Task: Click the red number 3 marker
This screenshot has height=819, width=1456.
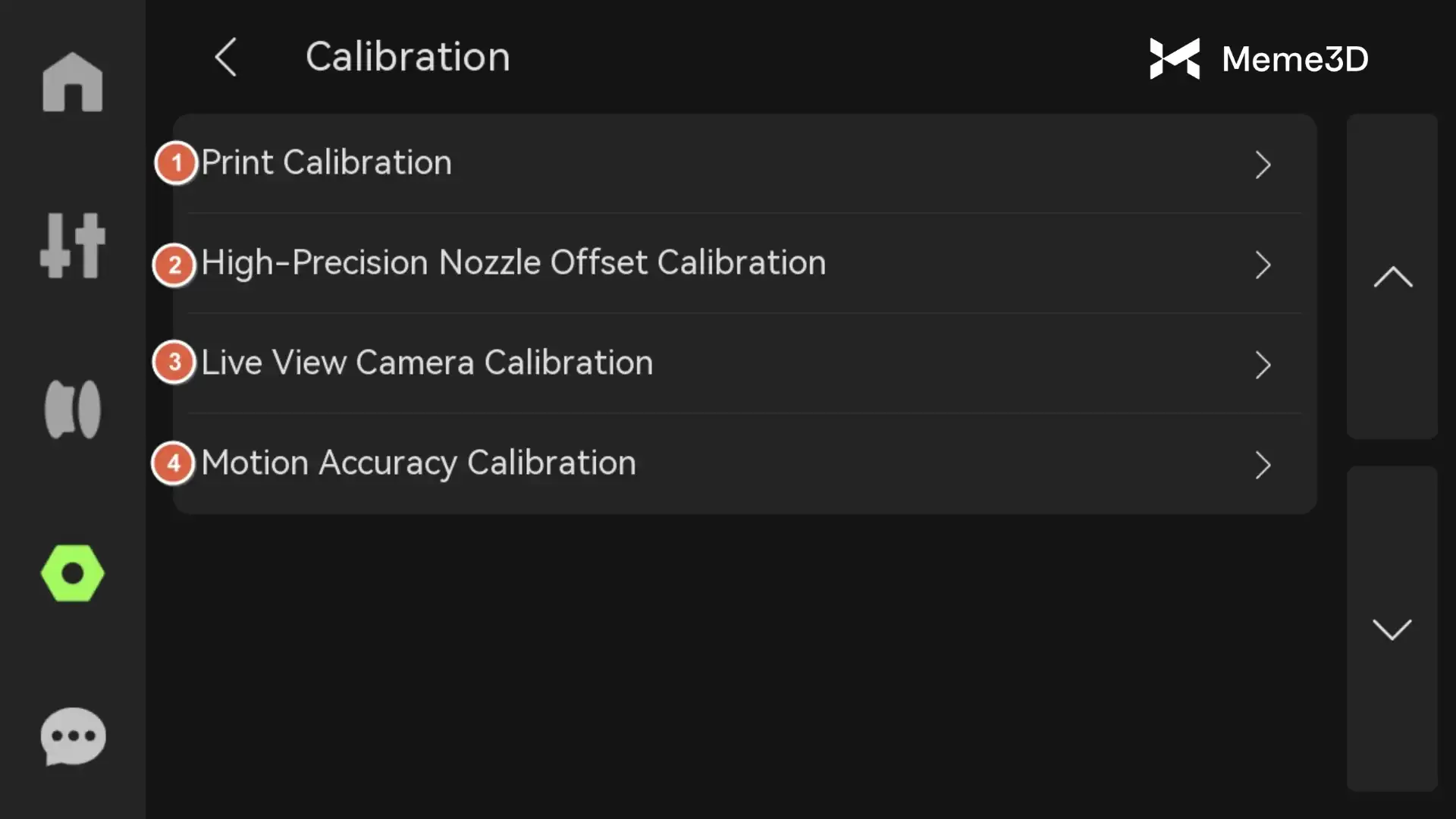Action: coord(174,362)
